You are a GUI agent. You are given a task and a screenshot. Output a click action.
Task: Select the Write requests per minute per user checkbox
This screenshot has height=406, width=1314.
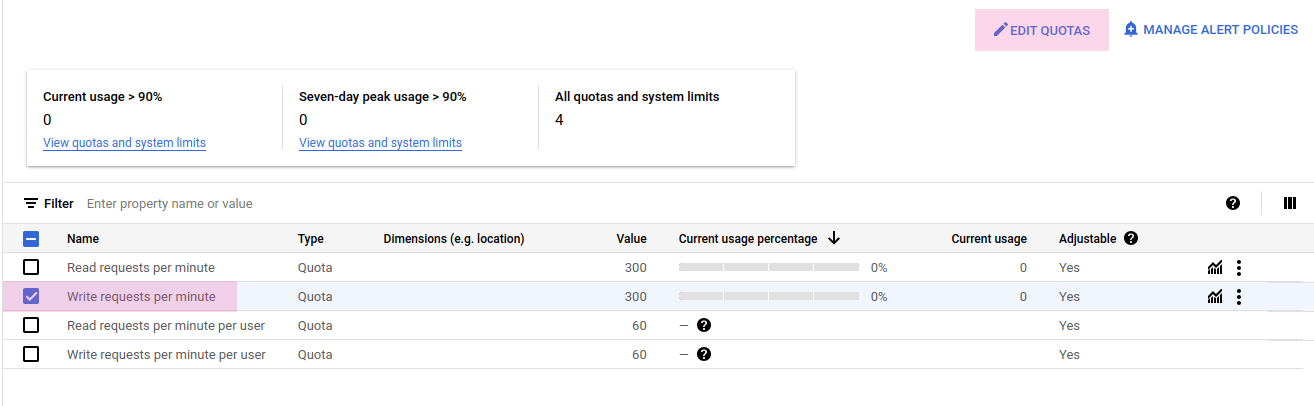tap(31, 355)
